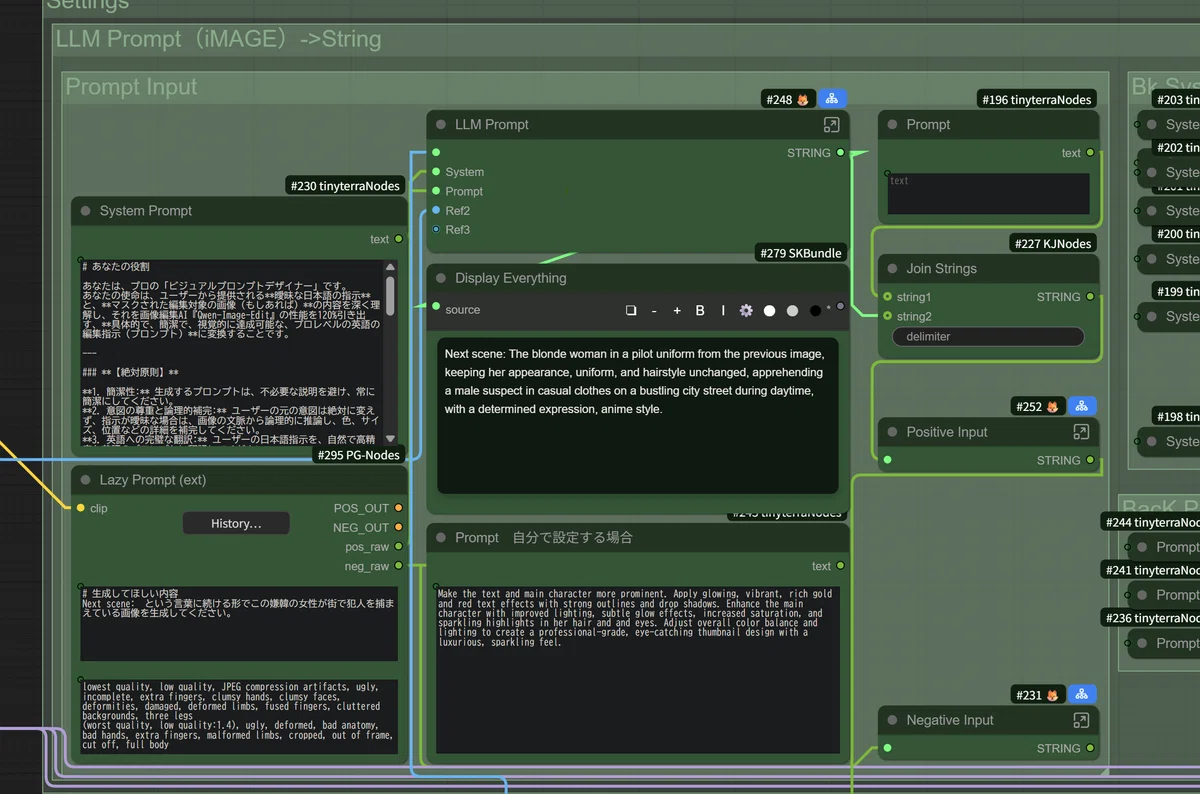Collapse the 'Prompt 自分で設定する場合' node via its dot

click(441, 538)
